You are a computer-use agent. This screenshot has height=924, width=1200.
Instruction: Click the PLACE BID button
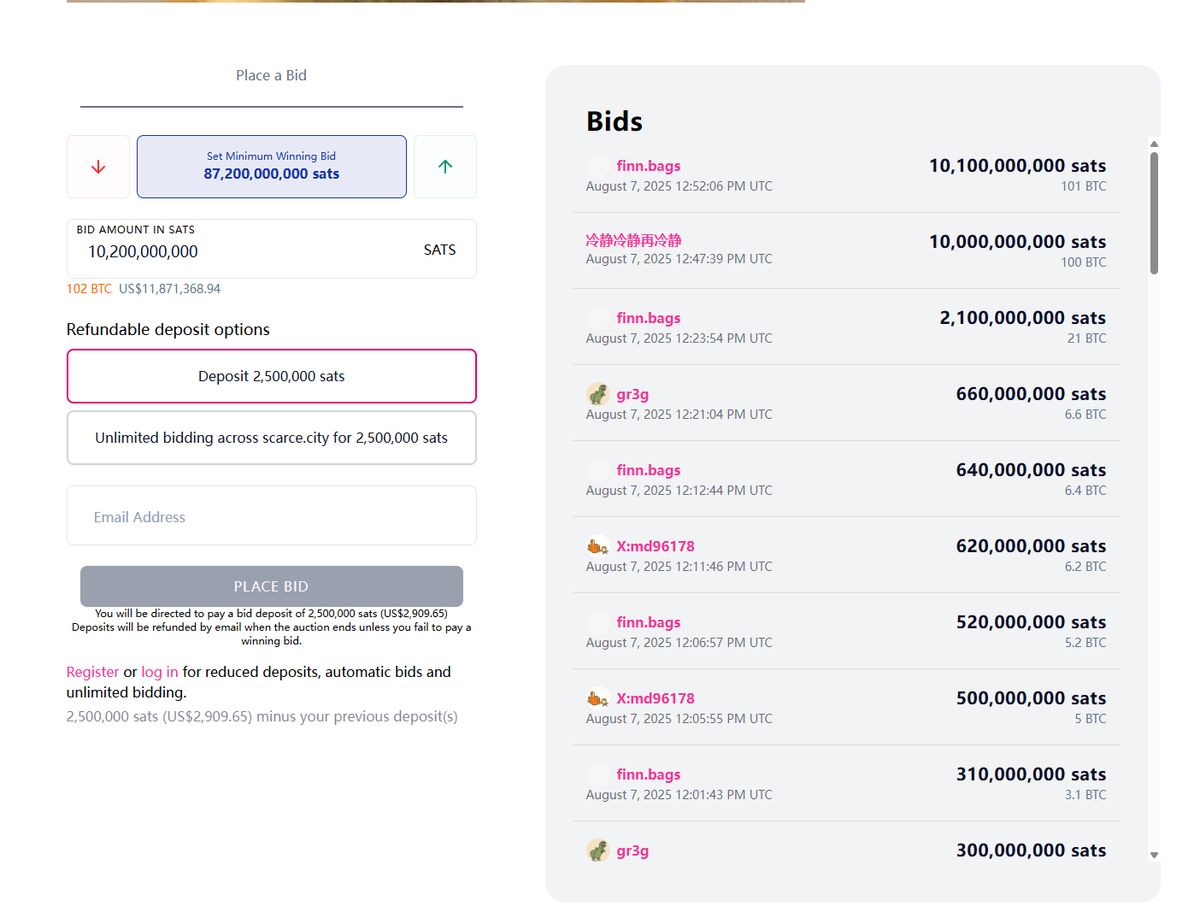pyautogui.click(x=271, y=586)
